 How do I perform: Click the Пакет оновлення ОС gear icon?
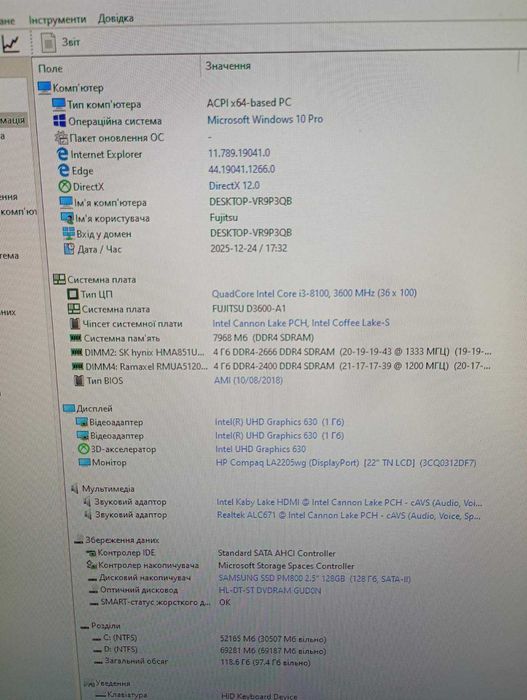[x=61, y=137]
